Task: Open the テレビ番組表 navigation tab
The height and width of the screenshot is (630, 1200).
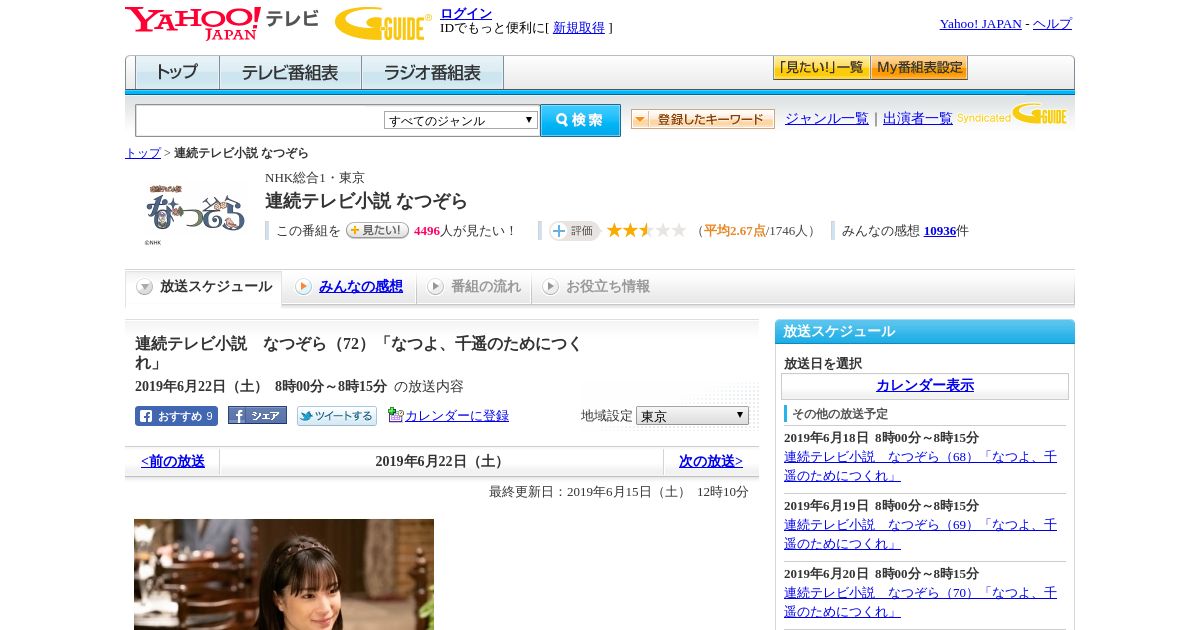Action: click(x=290, y=72)
